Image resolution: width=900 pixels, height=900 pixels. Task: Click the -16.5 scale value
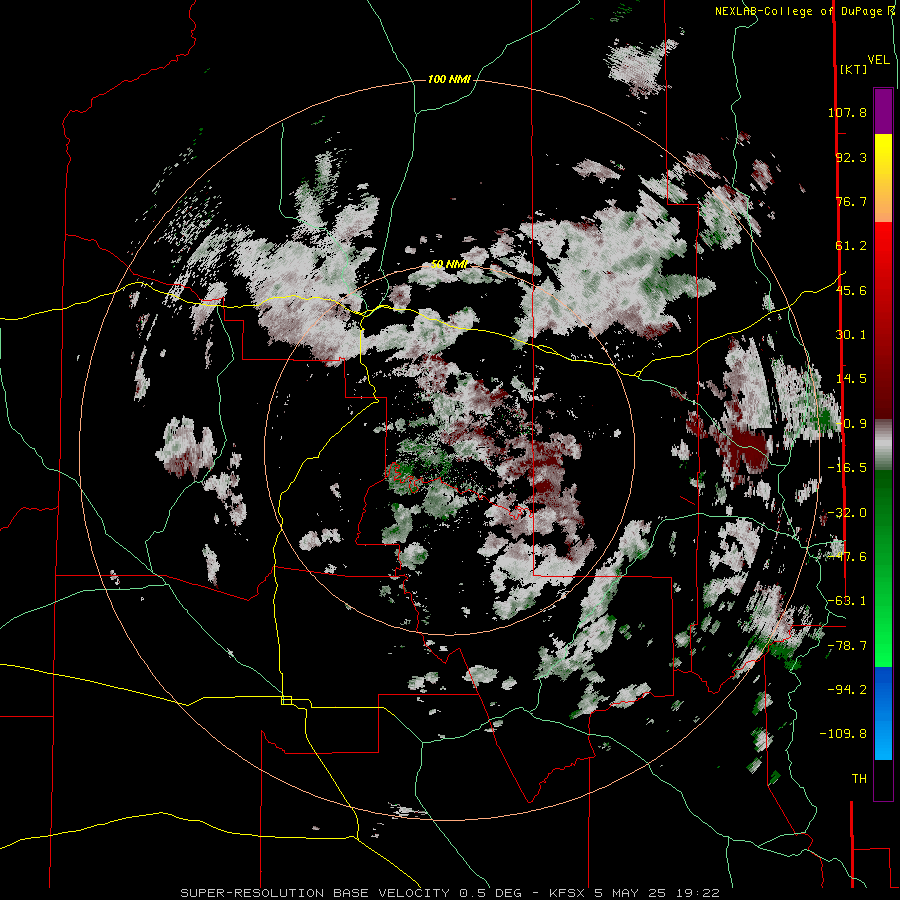pos(847,468)
